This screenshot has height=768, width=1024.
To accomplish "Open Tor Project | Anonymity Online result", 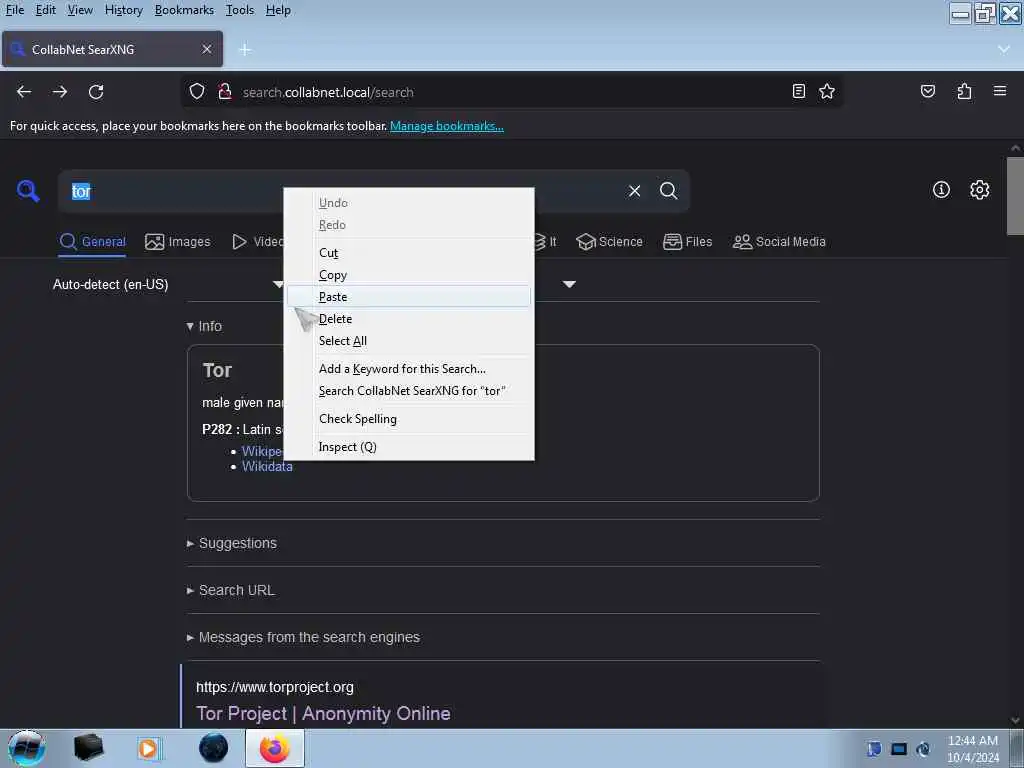I will [323, 714].
